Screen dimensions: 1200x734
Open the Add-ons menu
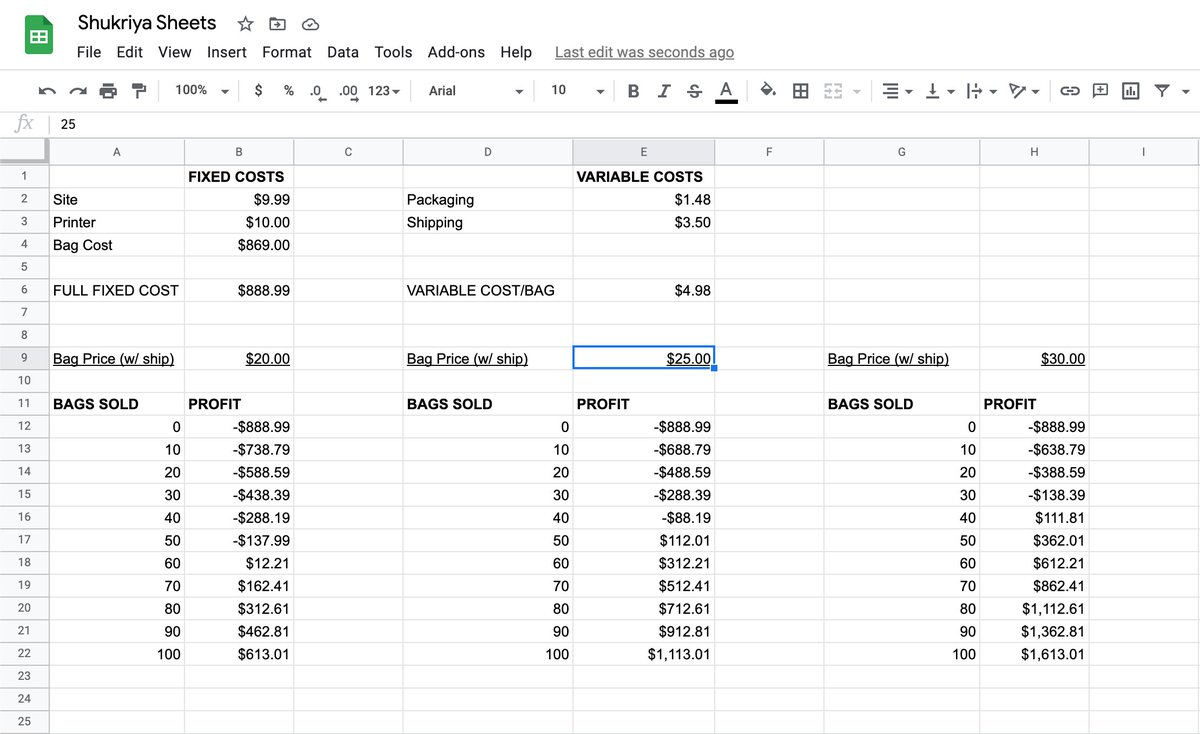click(456, 52)
